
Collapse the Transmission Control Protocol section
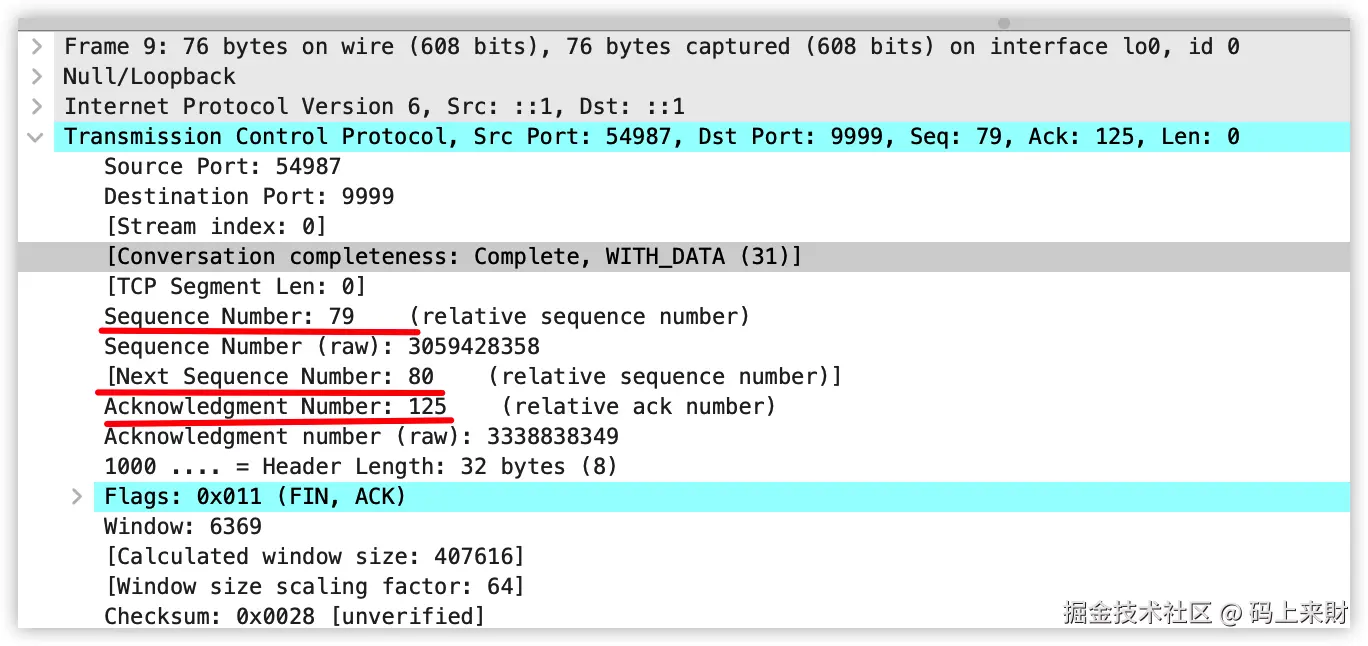point(36,137)
